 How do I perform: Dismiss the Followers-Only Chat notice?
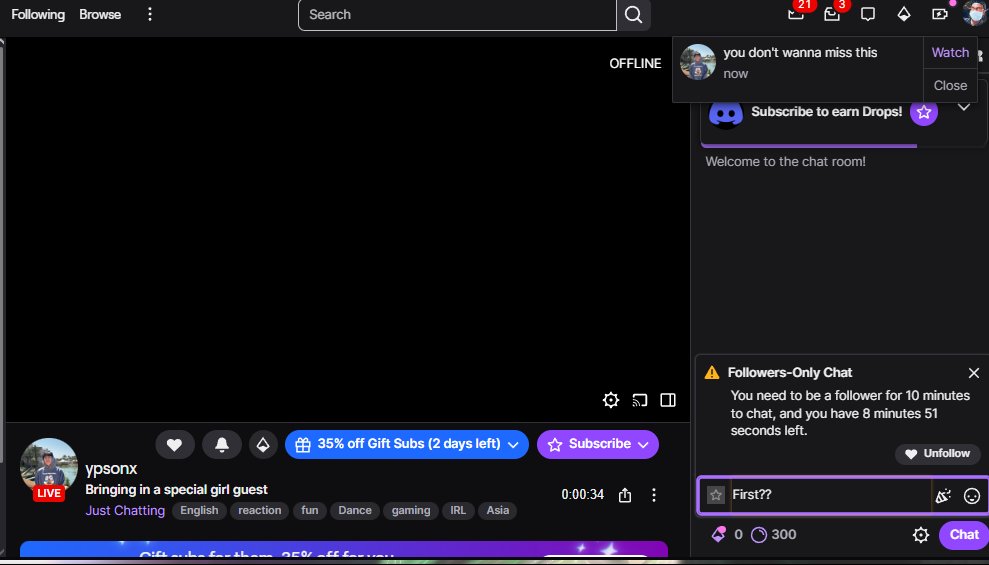click(974, 373)
